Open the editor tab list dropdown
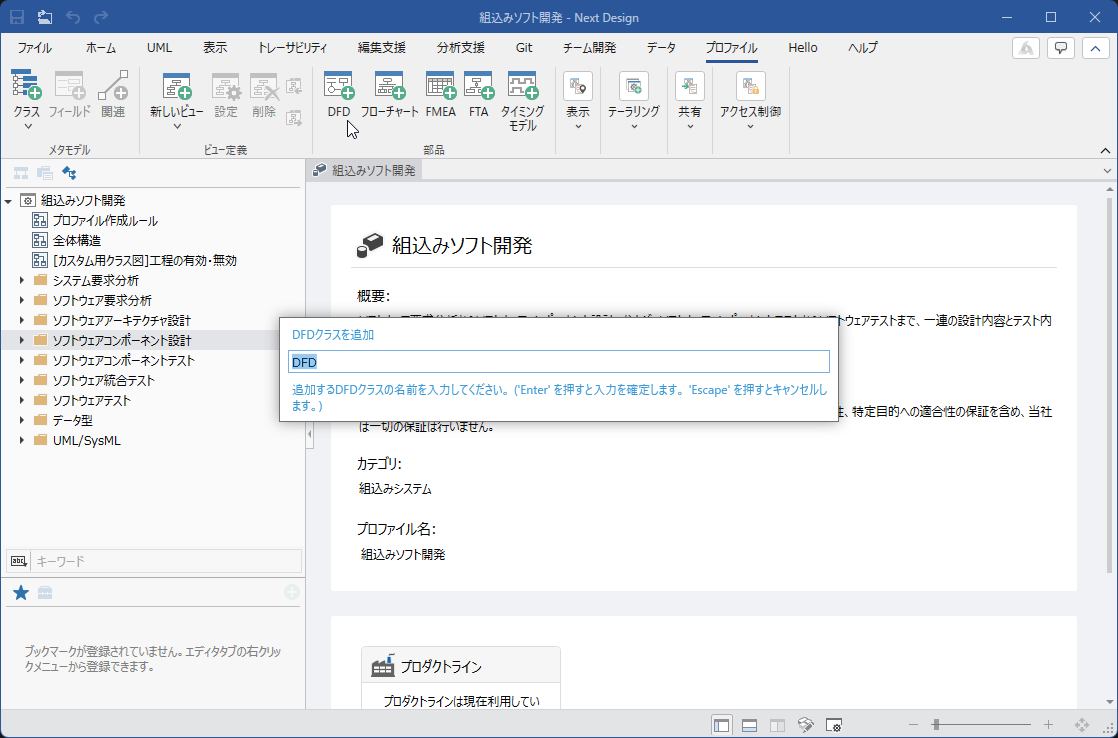The height and width of the screenshot is (738, 1118). 1107,171
